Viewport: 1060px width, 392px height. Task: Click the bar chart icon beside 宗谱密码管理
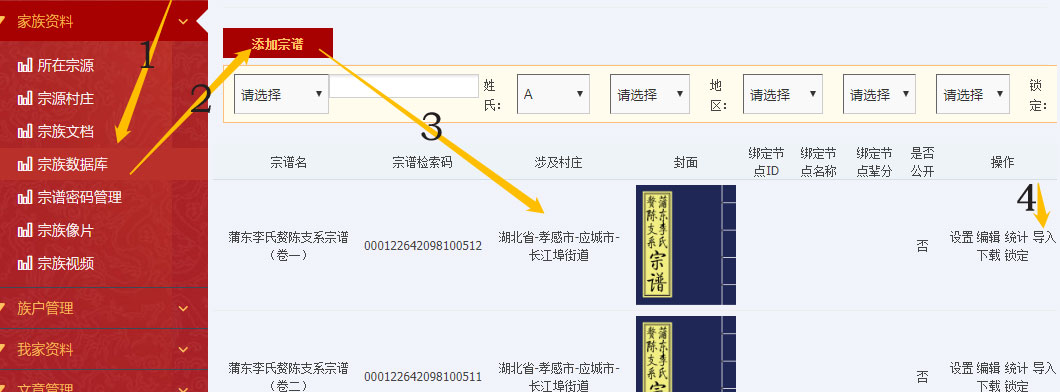click(25, 197)
